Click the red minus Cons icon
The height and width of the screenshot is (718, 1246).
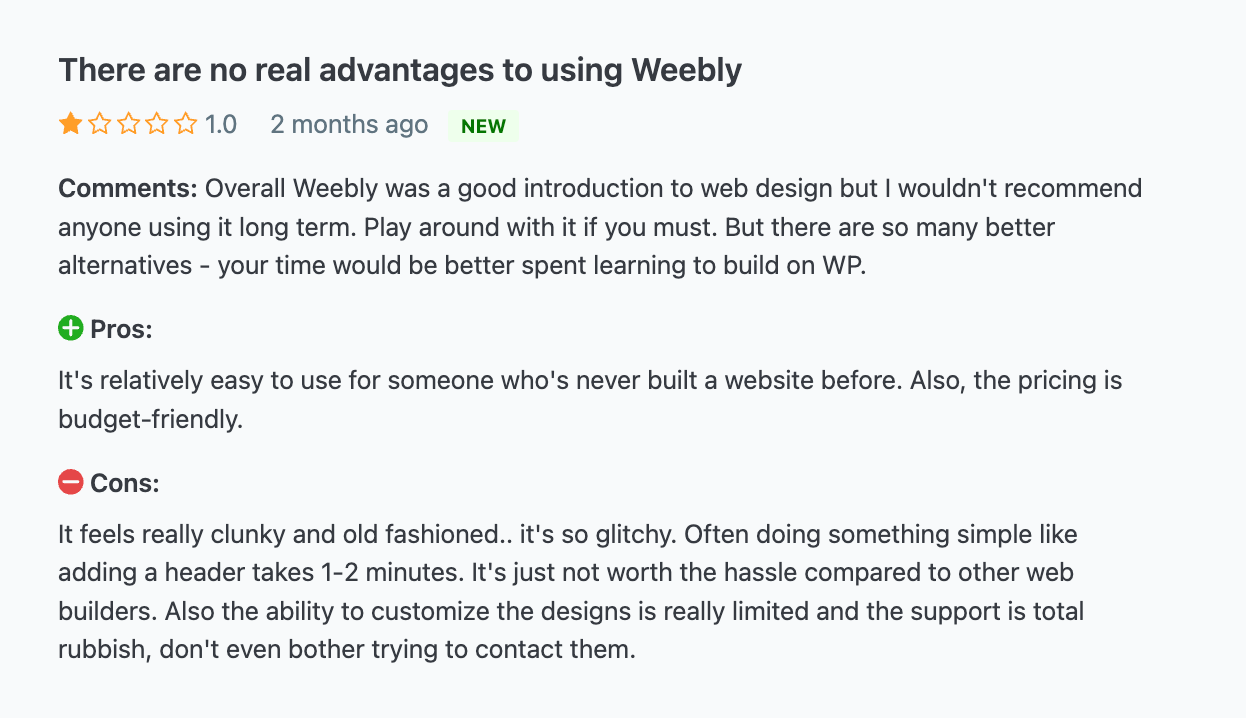tap(70, 483)
